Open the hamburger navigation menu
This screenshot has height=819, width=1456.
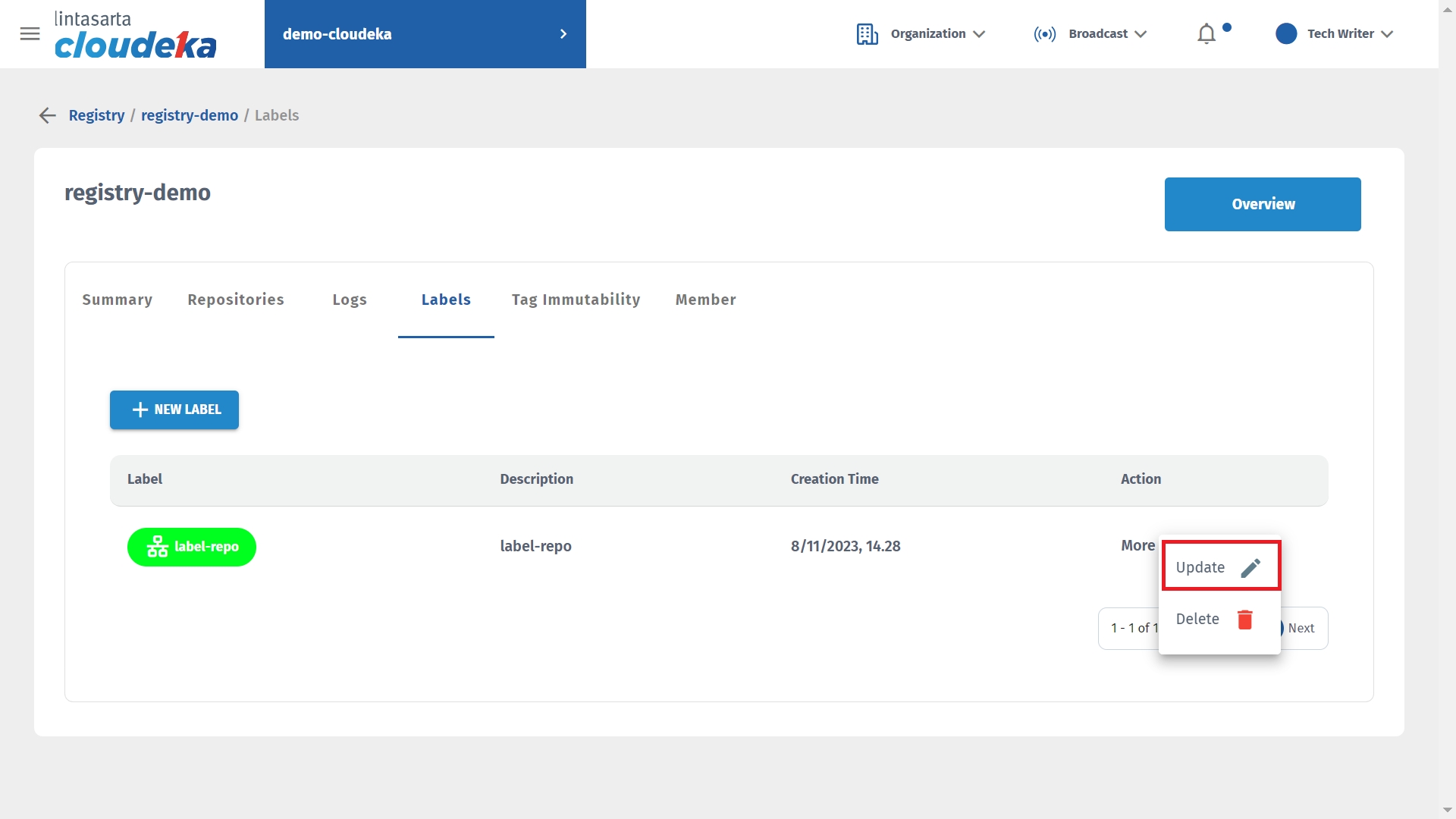[x=30, y=33]
